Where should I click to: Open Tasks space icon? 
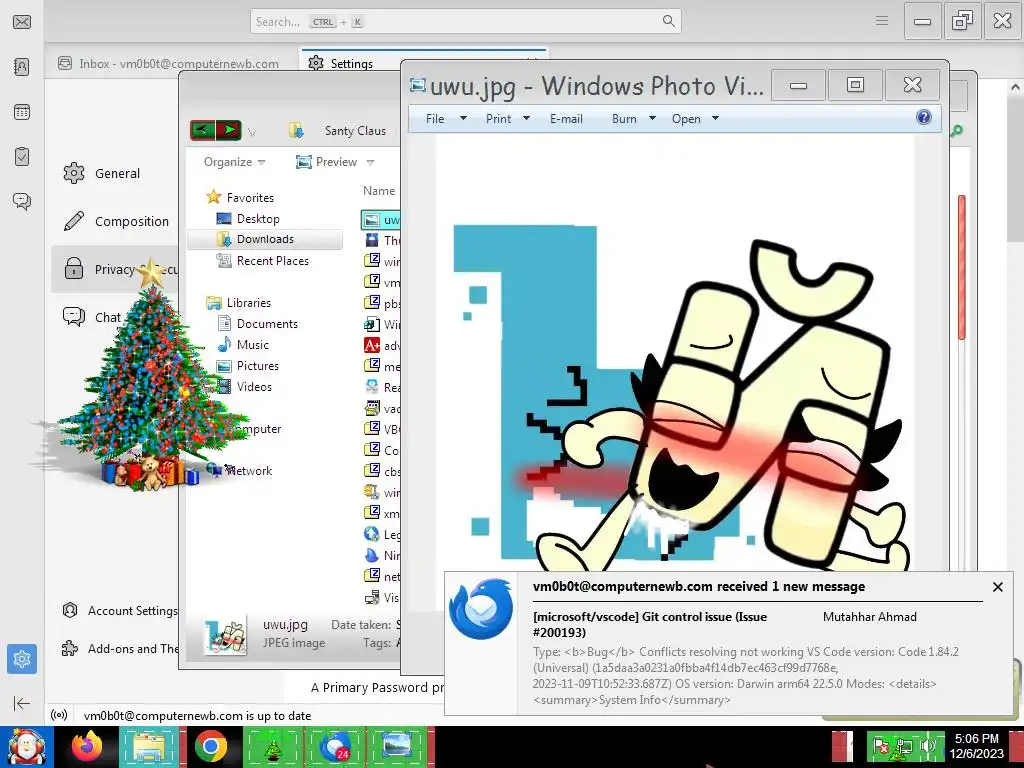[22, 157]
